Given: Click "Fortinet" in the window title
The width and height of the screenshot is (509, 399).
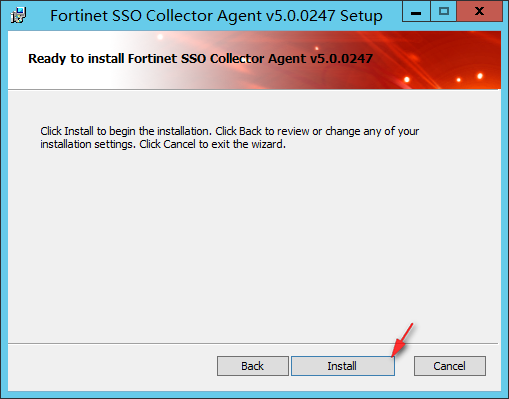Looking at the screenshot, I should click(x=78, y=16).
